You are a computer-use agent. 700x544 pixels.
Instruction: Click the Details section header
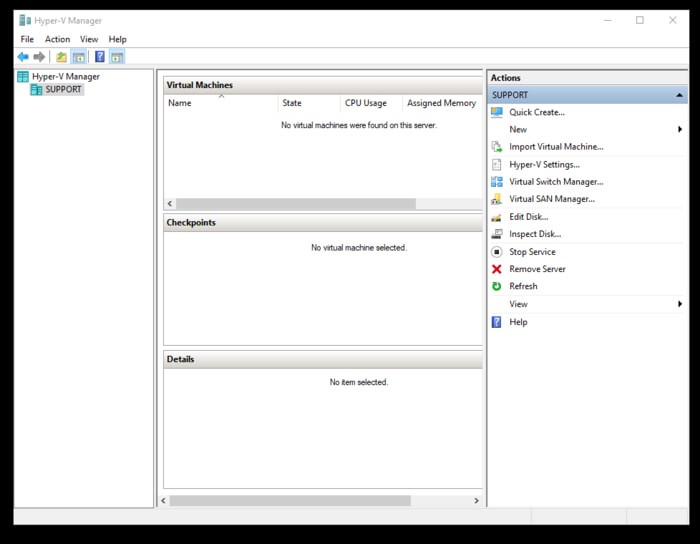pyautogui.click(x=323, y=359)
